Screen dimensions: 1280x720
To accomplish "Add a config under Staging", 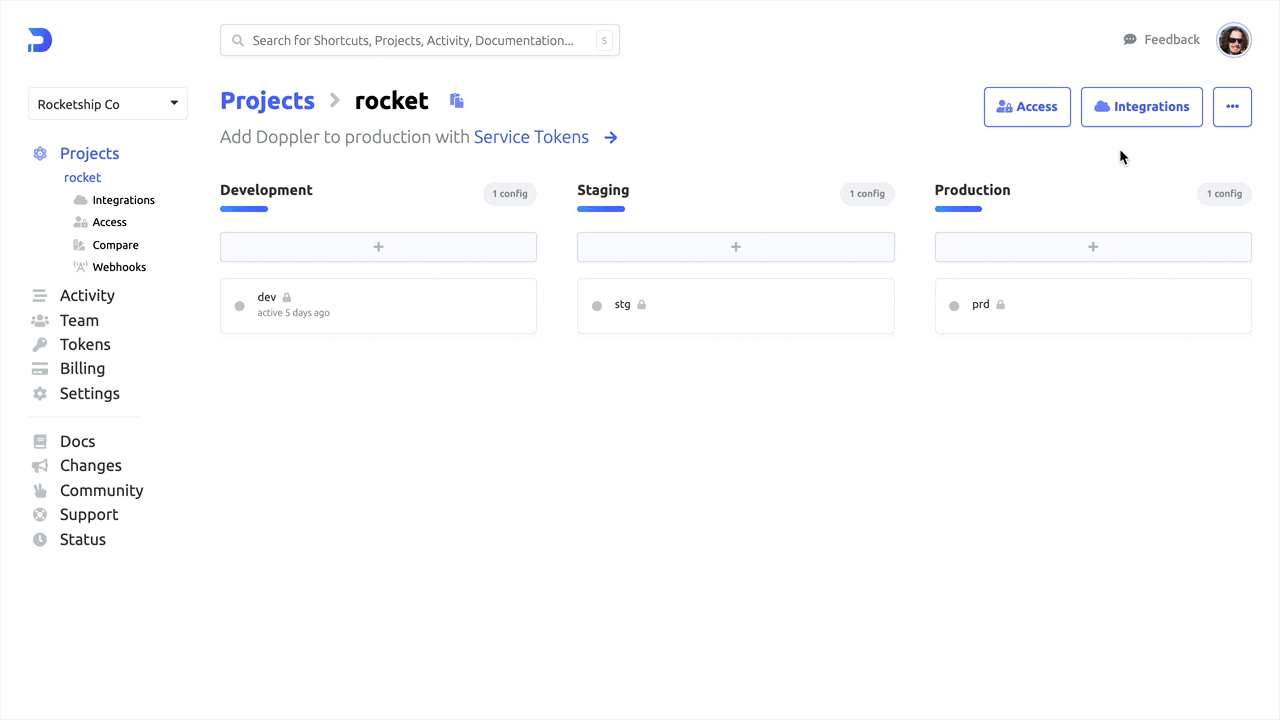I will point(736,247).
